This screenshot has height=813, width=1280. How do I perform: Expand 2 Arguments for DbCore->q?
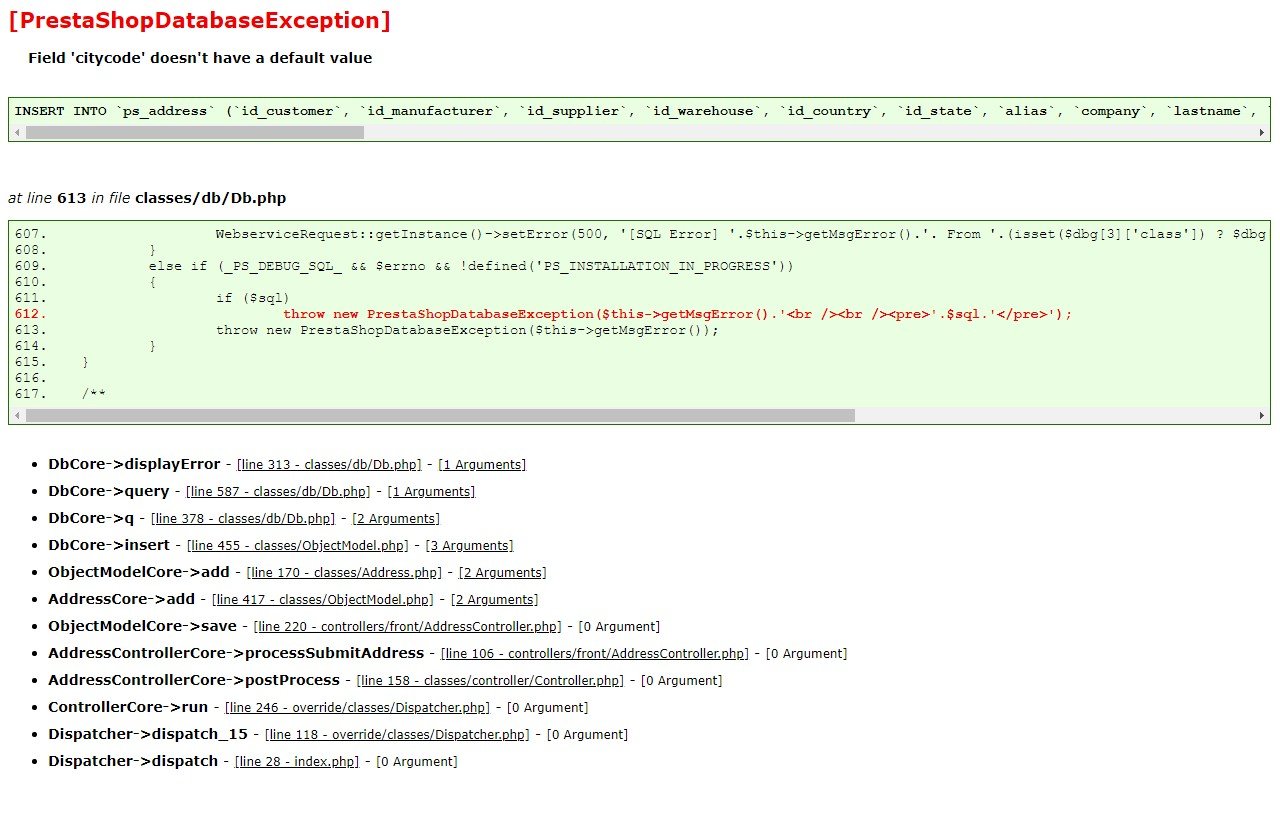pyautogui.click(x=396, y=519)
